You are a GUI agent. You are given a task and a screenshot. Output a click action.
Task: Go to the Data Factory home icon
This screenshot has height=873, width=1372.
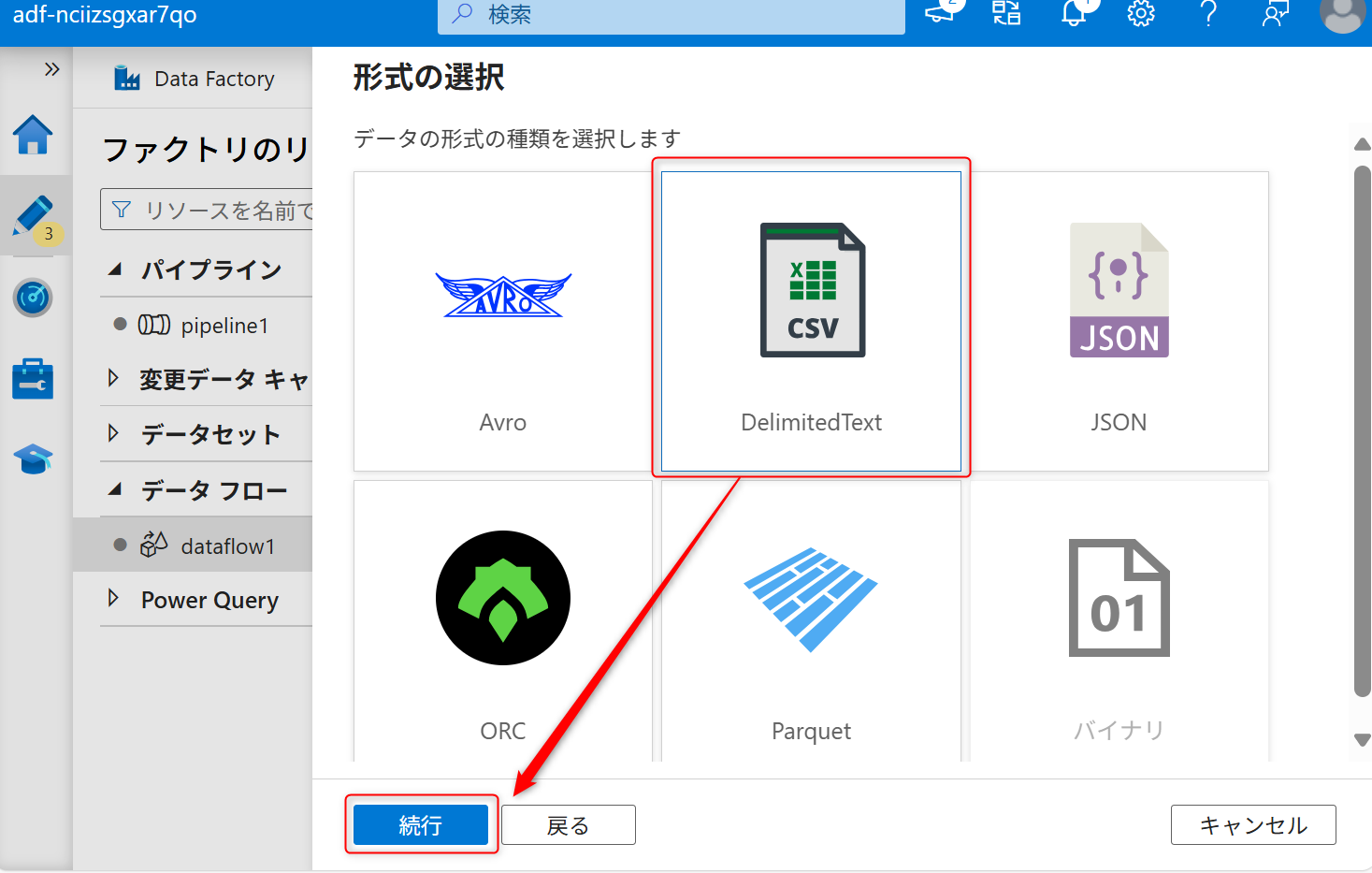34,136
